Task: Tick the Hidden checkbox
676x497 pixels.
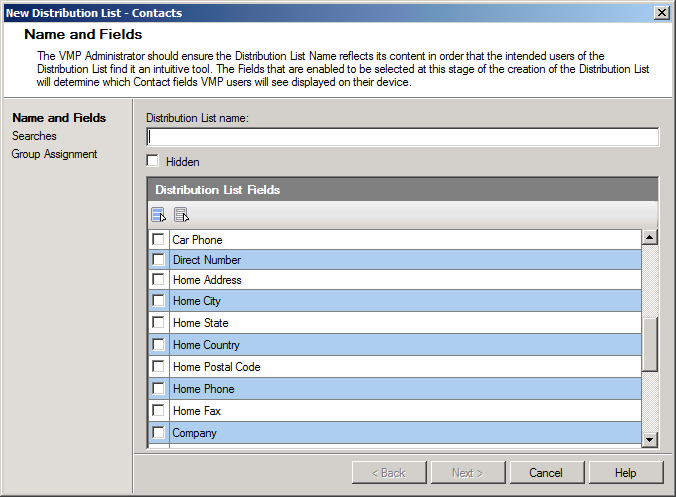Action: pyautogui.click(x=153, y=161)
